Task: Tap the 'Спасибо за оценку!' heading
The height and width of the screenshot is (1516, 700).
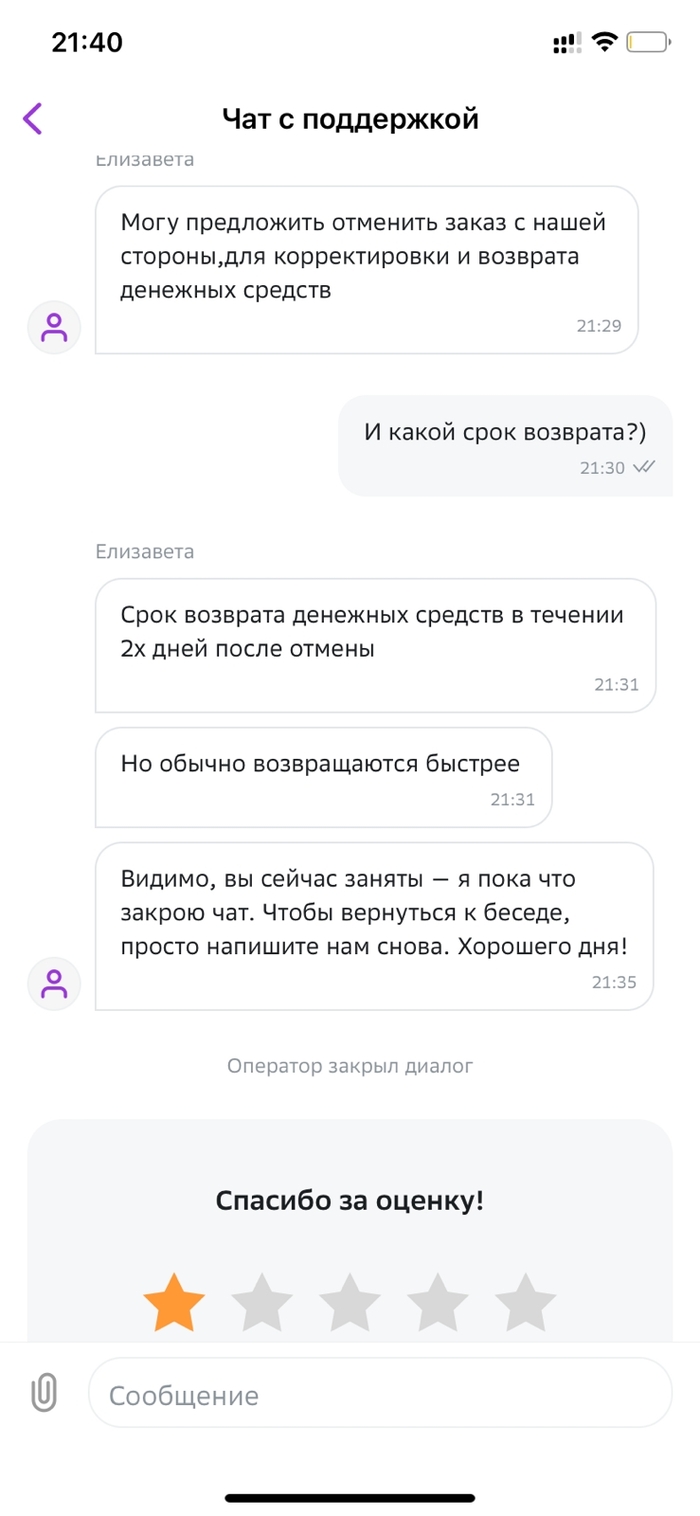Action: coord(350,1200)
